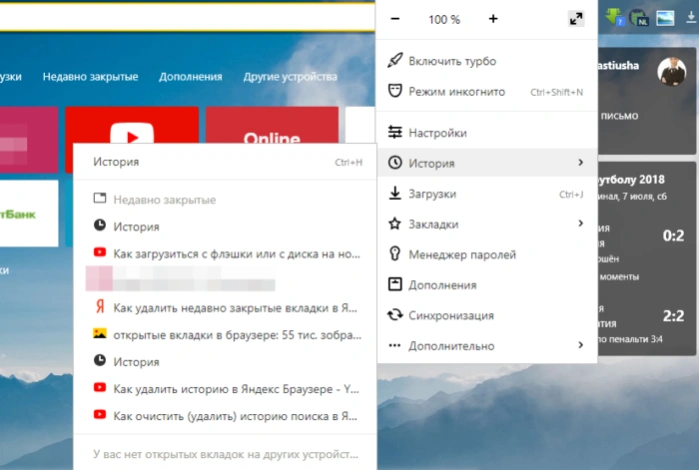The width and height of the screenshot is (699, 470).
Task: Click the Недавно закрытые window icon in submenu
Action: tap(100, 198)
